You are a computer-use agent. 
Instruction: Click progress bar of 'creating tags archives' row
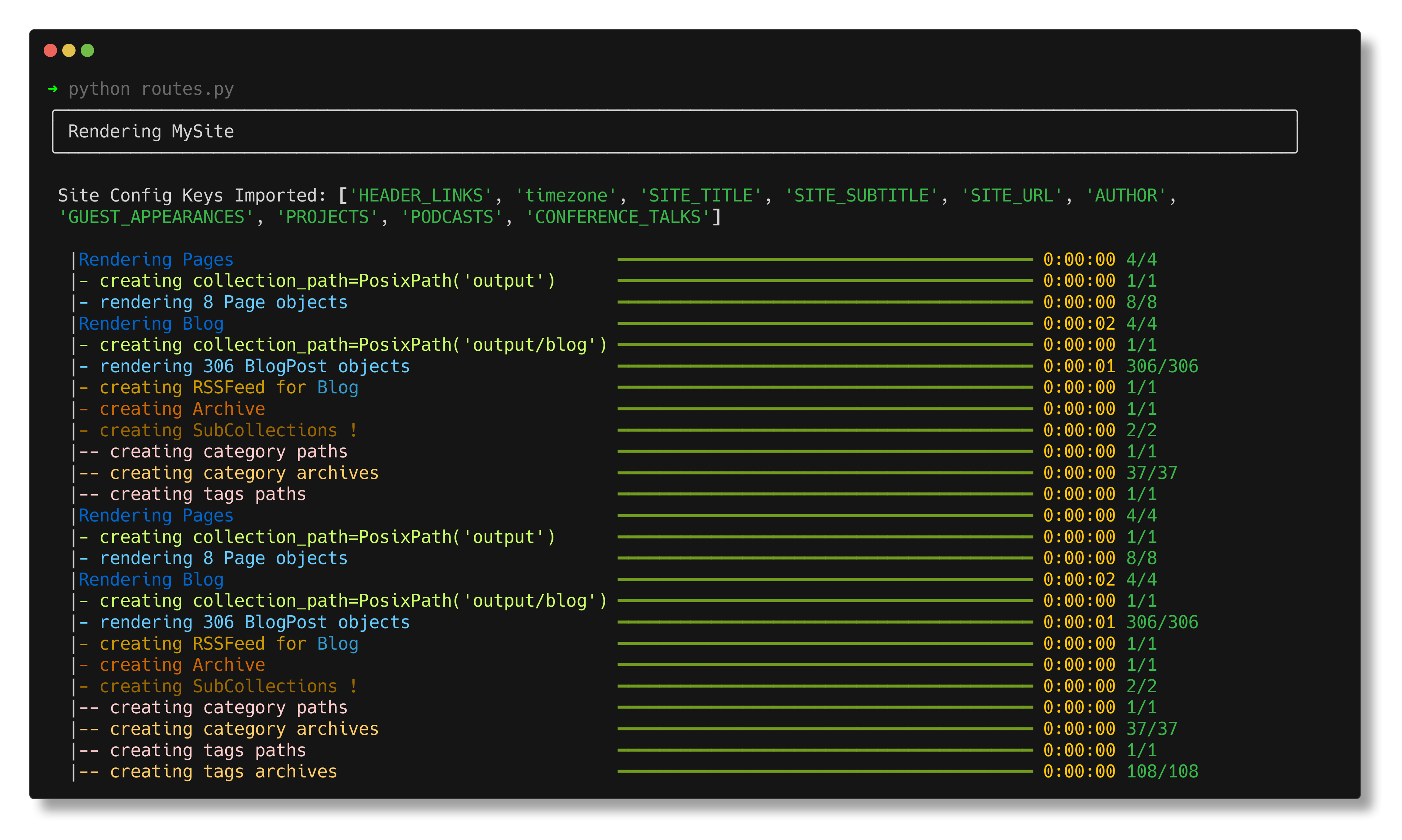[825, 771]
